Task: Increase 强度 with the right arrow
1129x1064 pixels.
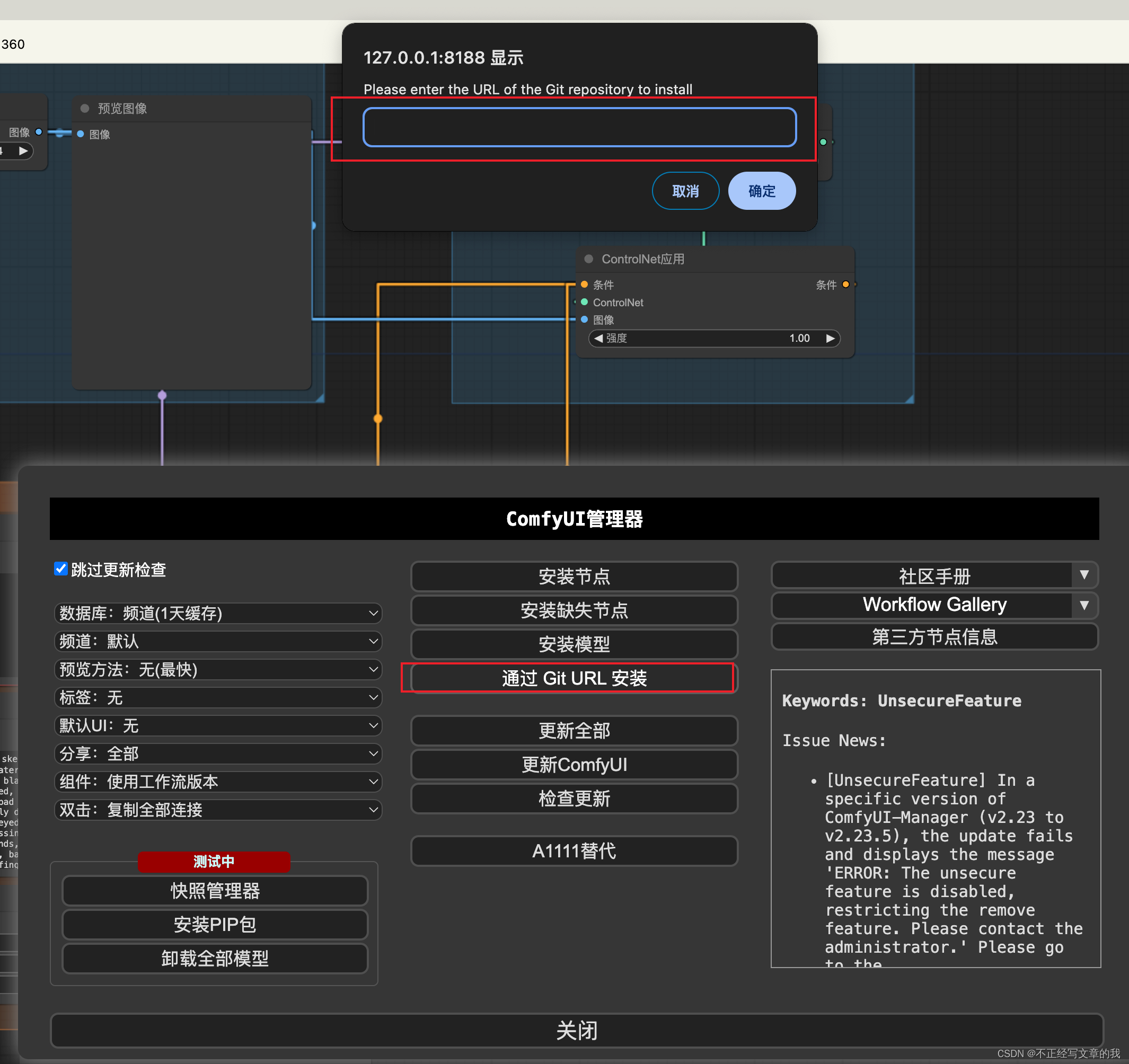Action: (830, 339)
